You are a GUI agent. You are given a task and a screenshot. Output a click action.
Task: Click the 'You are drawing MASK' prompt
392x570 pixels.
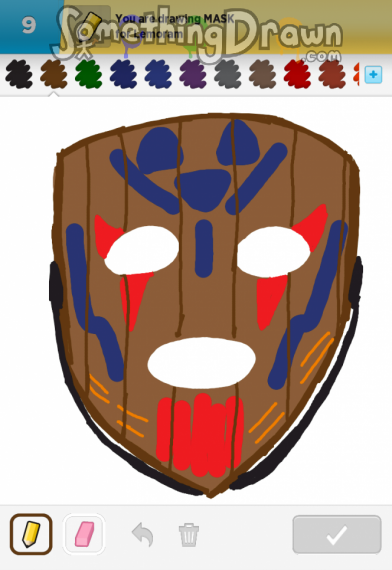[x=175, y=19]
